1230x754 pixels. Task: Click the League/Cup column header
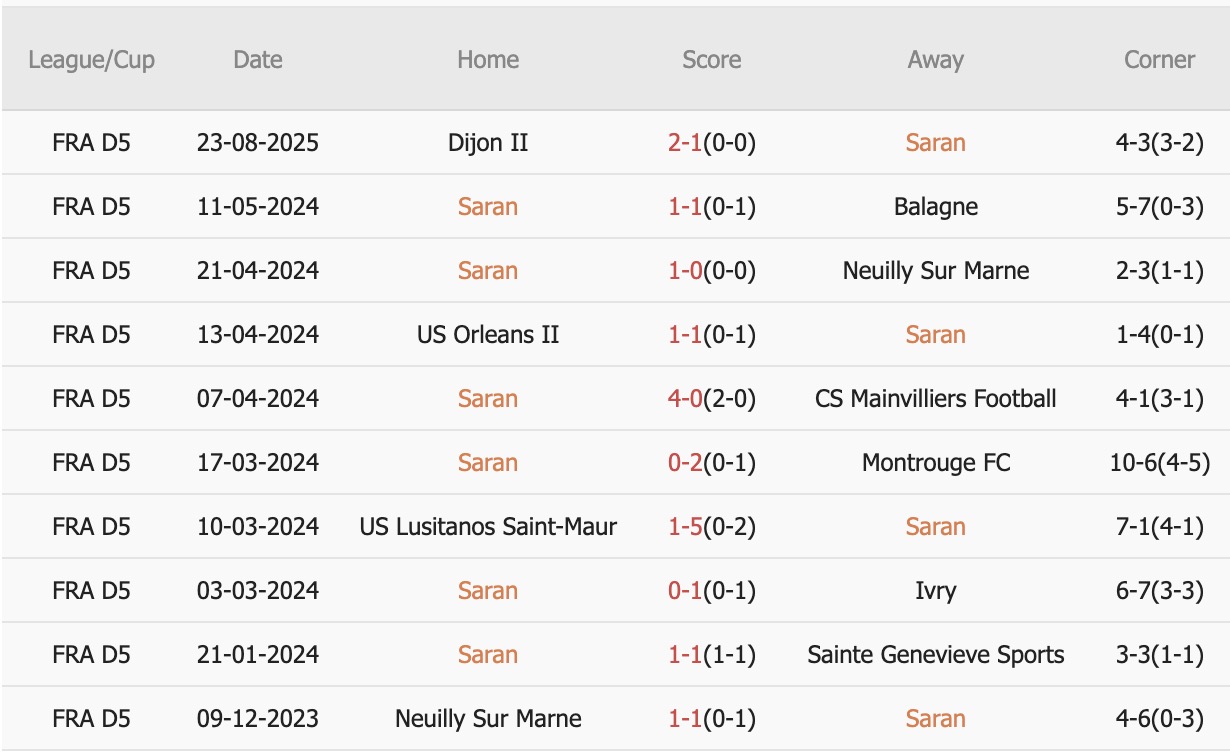click(91, 60)
